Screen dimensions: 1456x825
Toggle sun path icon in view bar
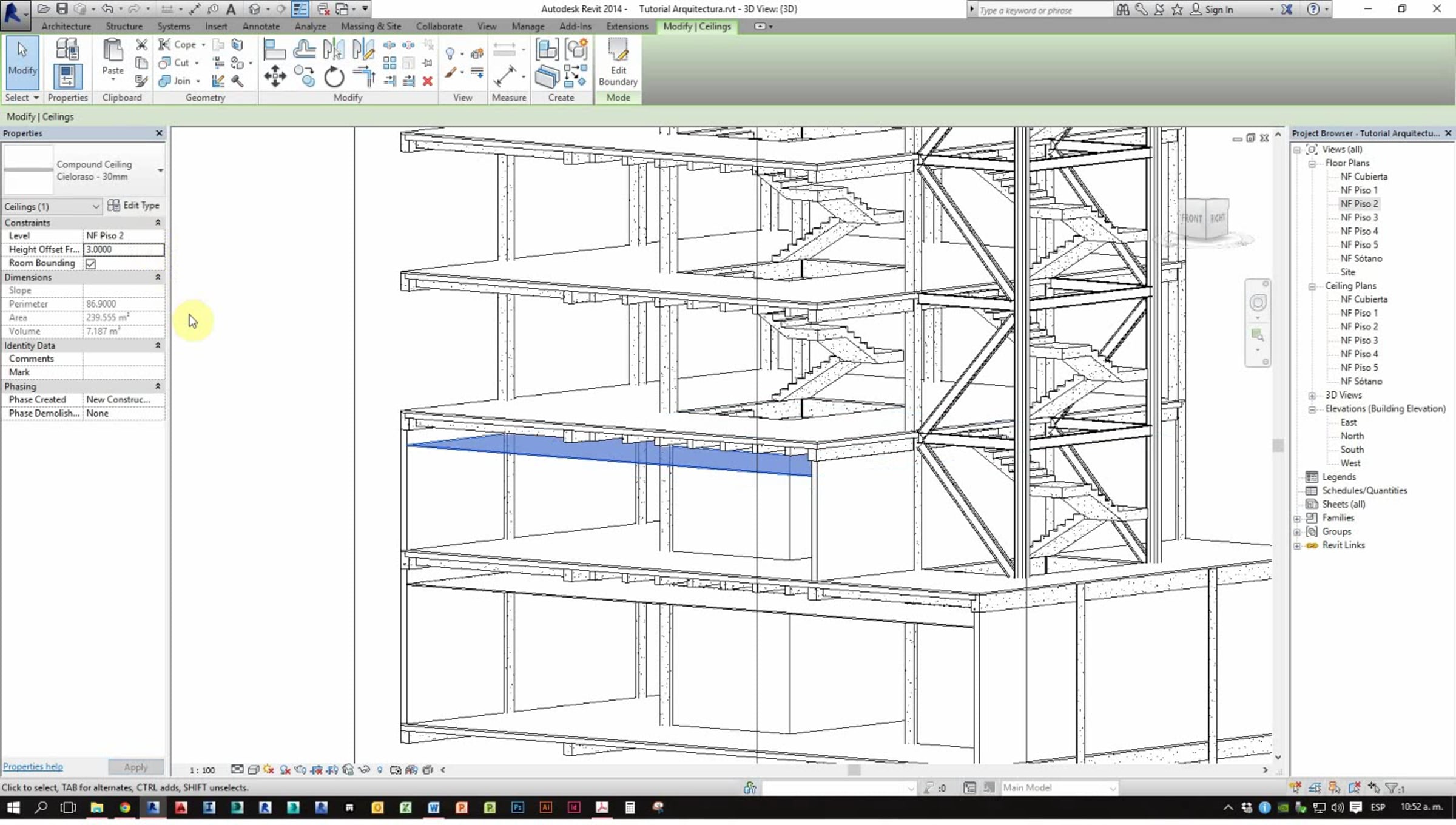(269, 770)
